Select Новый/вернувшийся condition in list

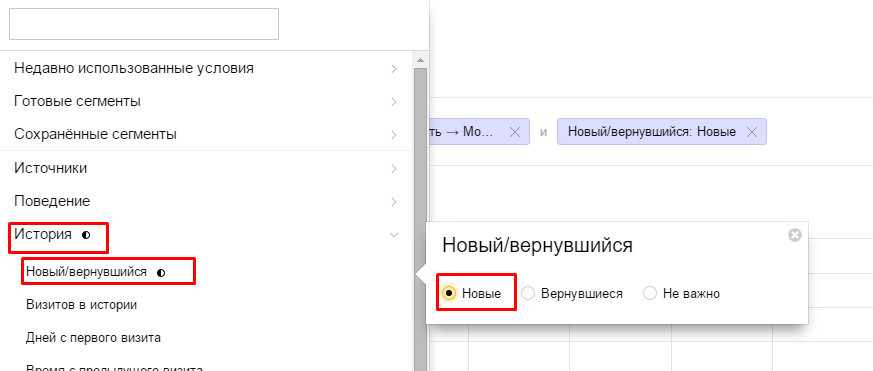(x=86, y=272)
